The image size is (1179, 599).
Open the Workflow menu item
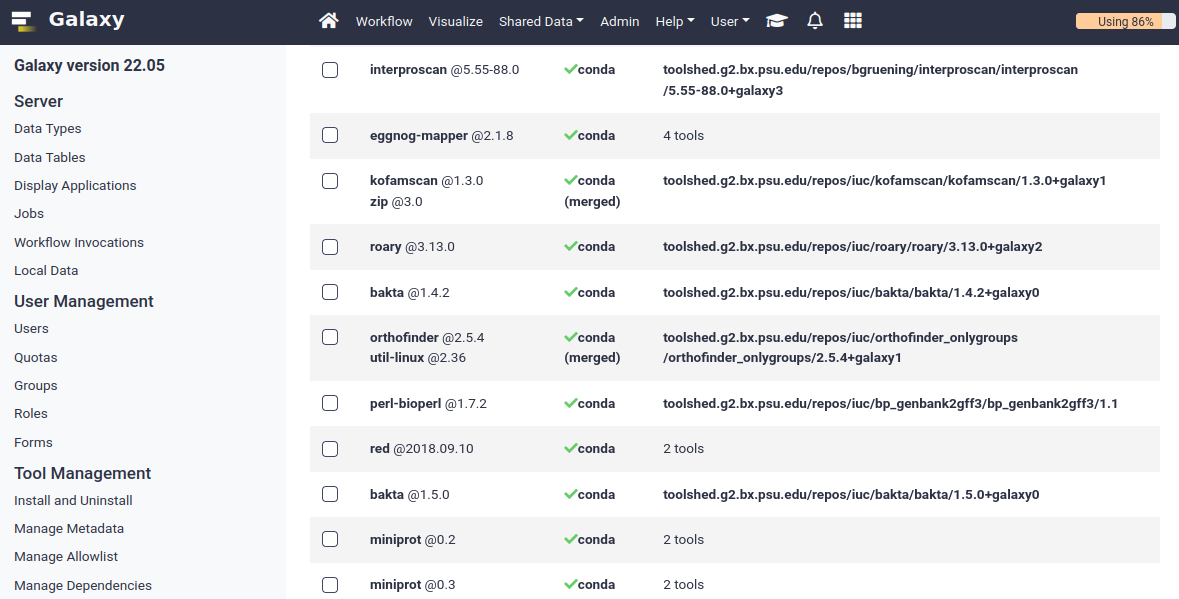(x=384, y=22)
